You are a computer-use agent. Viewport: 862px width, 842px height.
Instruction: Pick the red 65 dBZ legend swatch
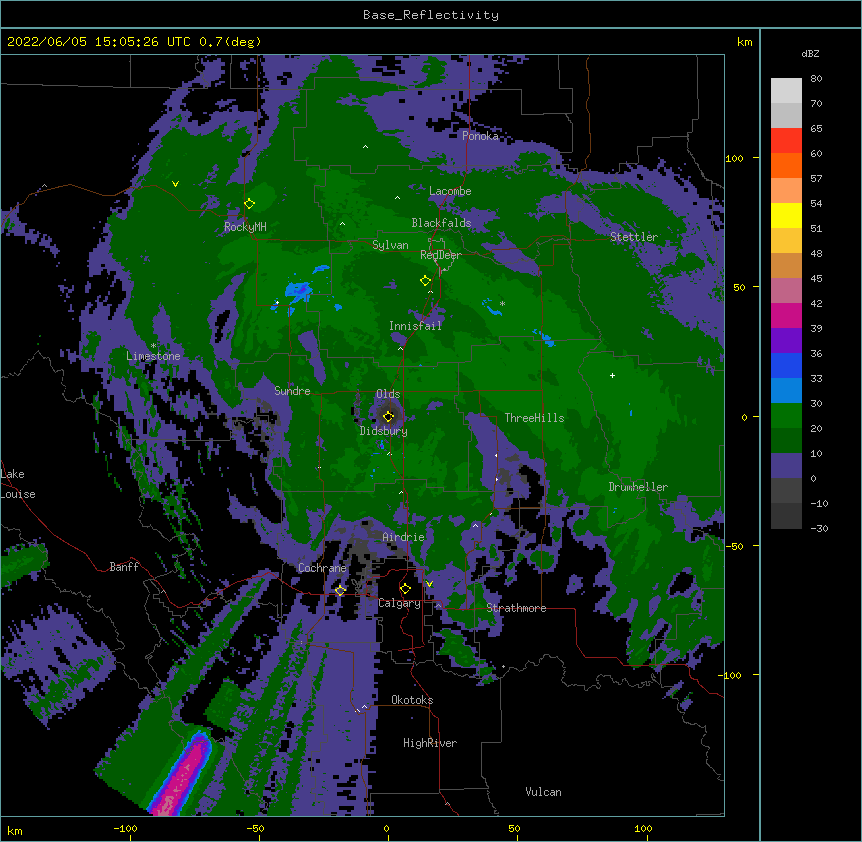point(786,141)
